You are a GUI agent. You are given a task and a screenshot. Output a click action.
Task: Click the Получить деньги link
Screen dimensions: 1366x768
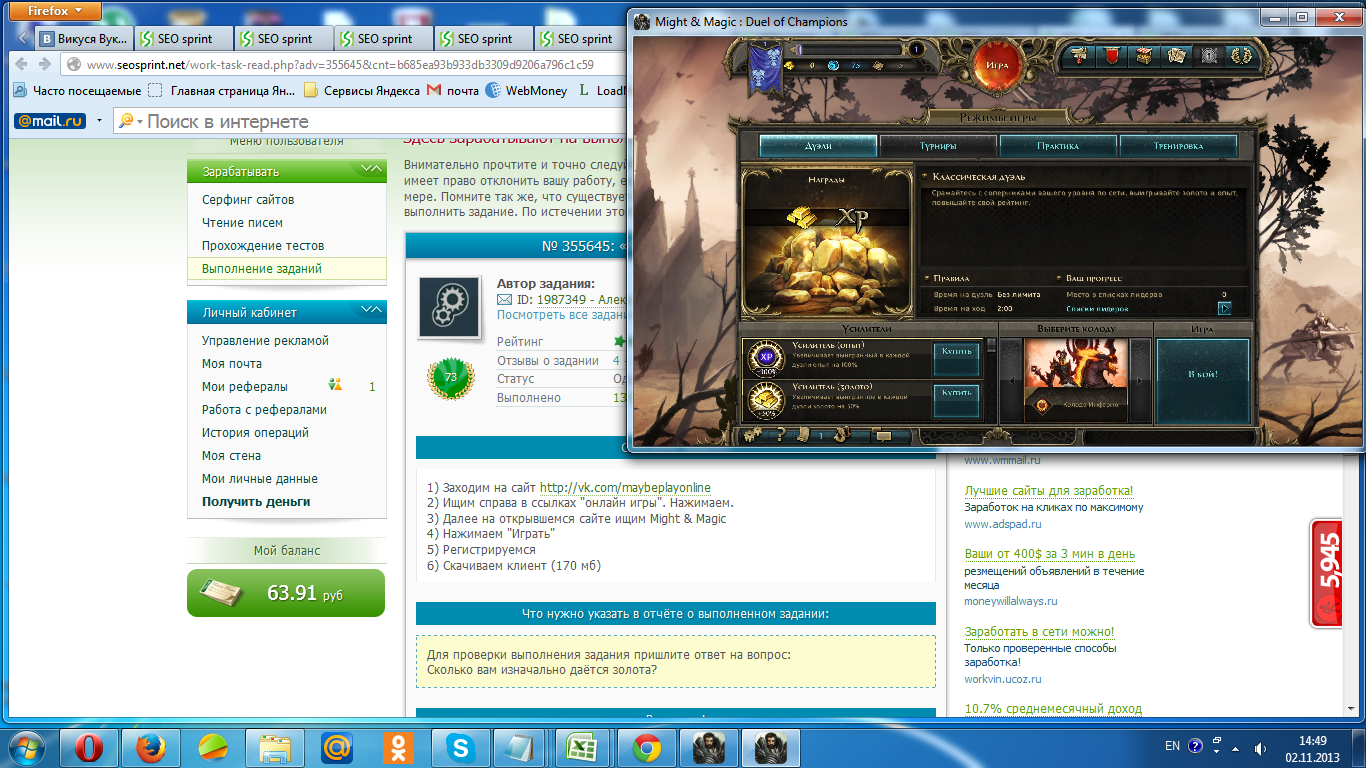256,502
